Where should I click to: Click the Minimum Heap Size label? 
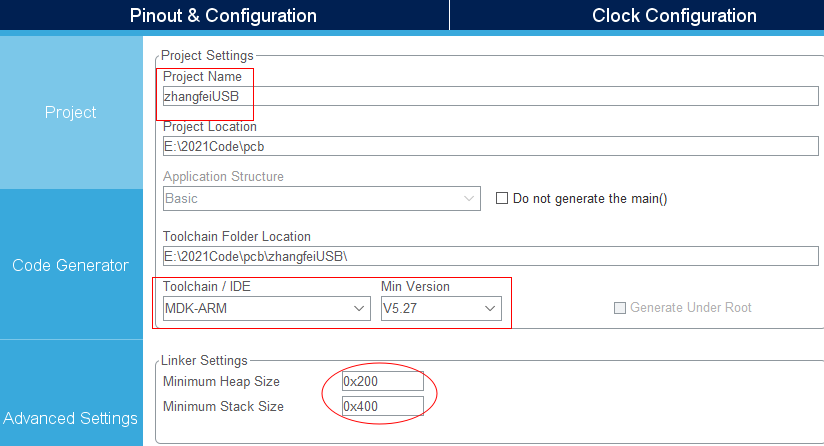click(221, 381)
